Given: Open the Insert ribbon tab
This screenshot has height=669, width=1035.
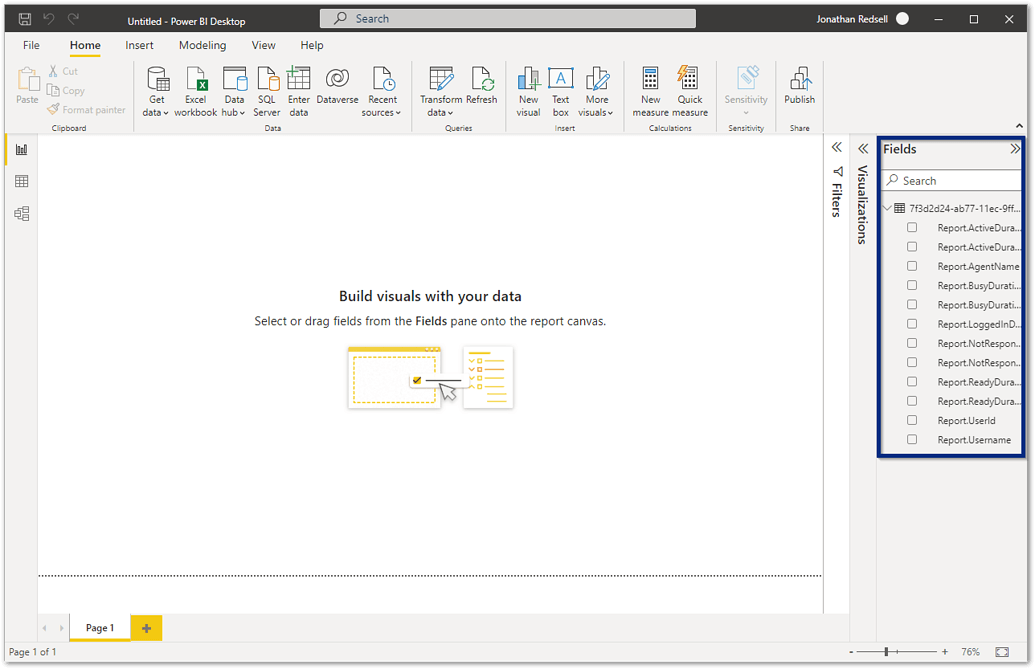Looking at the screenshot, I should pos(139,45).
